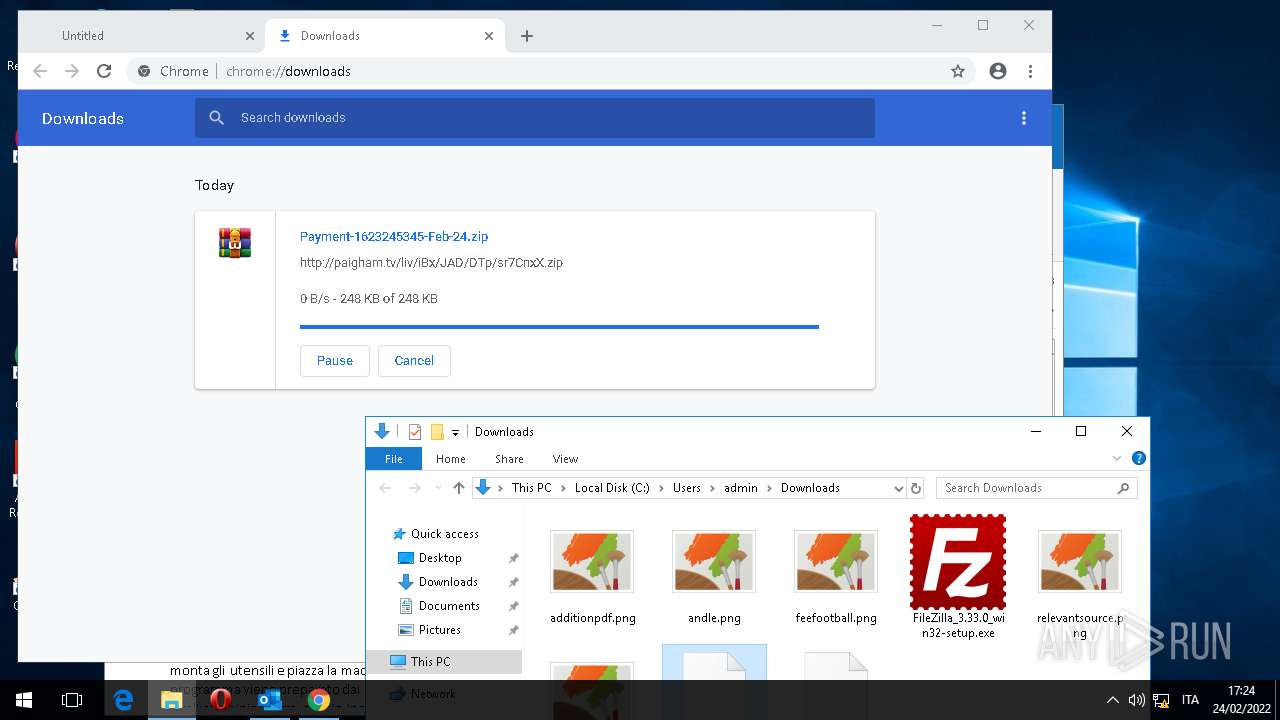Open Outlook from the taskbar
This screenshot has height=720, width=1280.
pos(270,700)
